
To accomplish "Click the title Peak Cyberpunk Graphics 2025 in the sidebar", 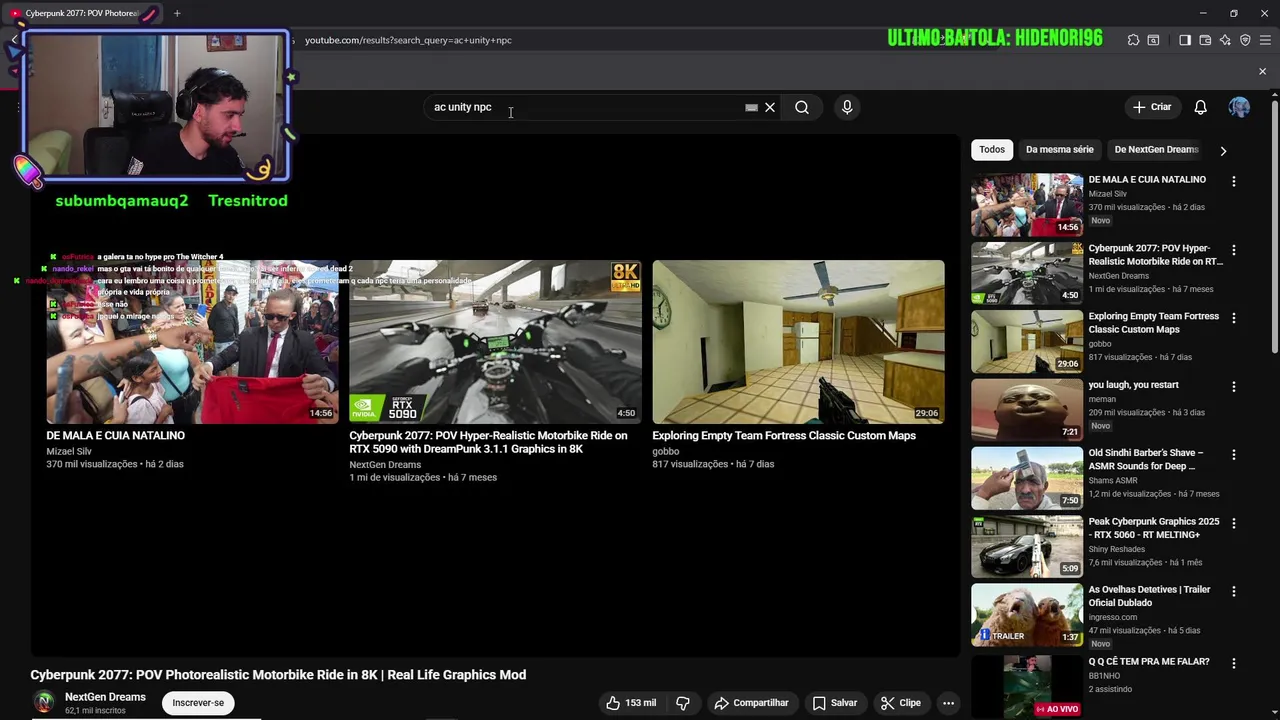I will point(1154,528).
